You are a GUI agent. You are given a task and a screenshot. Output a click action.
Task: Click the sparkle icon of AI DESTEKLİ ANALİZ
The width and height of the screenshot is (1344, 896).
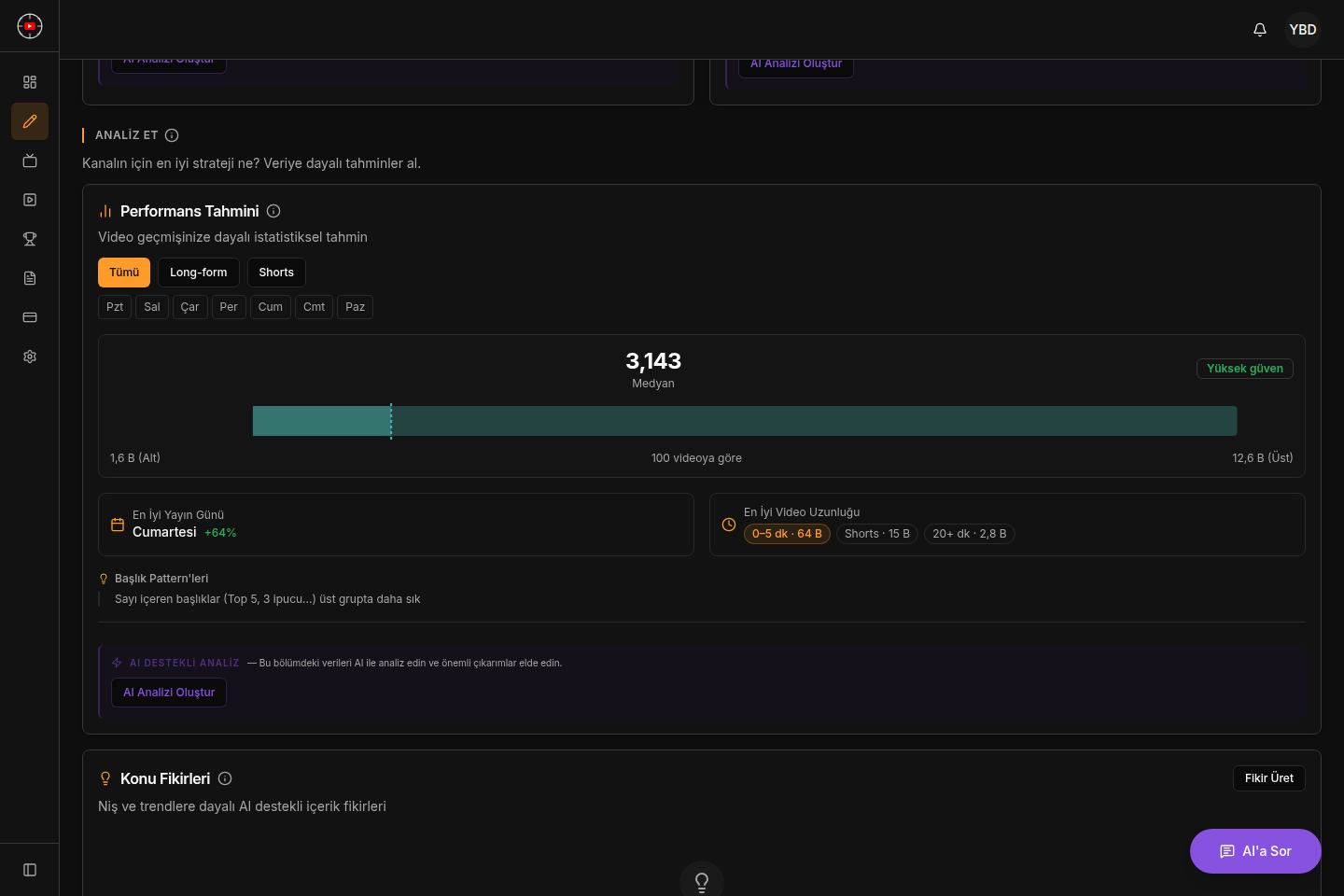(117, 663)
